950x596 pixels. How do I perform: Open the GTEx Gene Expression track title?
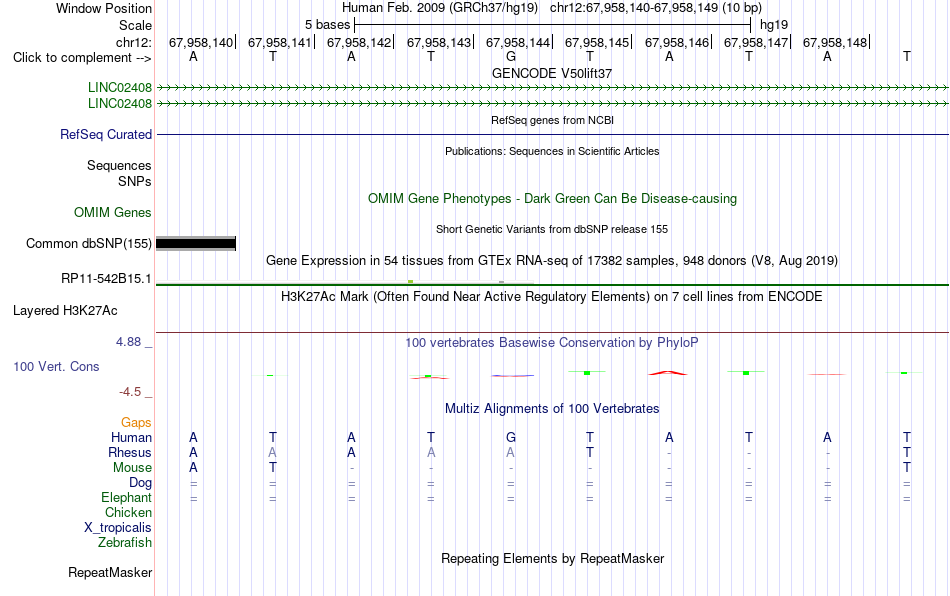pos(552,261)
